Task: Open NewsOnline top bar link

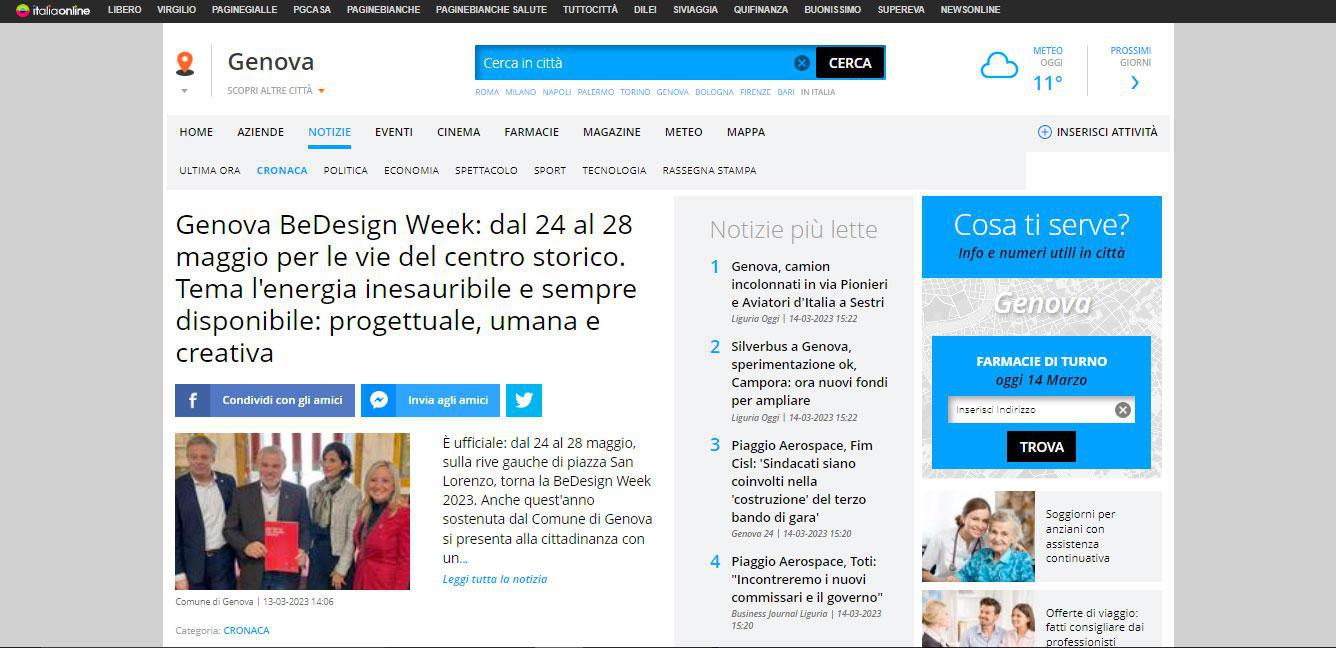Action: pyautogui.click(x=970, y=10)
